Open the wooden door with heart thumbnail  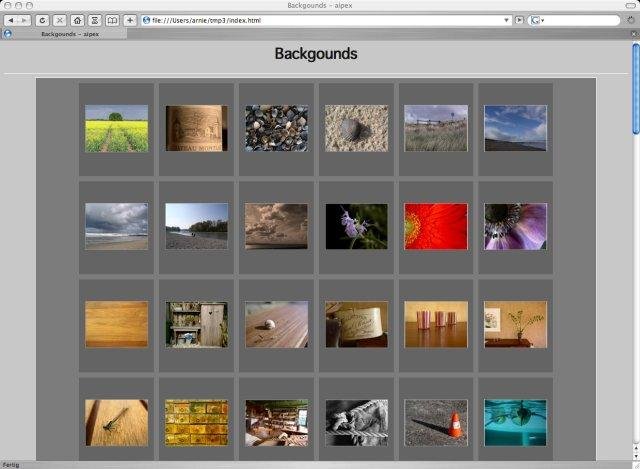[197, 325]
